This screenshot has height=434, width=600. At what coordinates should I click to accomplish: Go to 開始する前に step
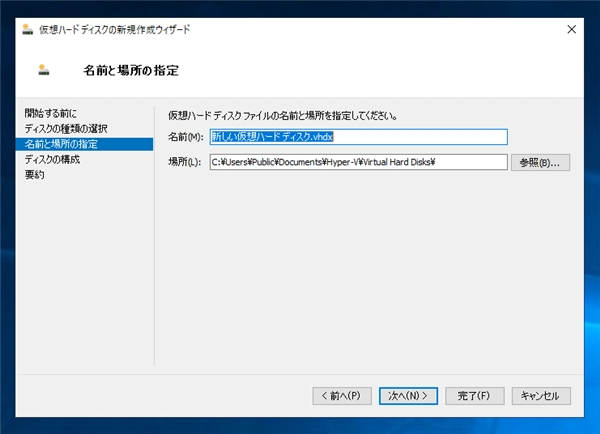click(51, 113)
